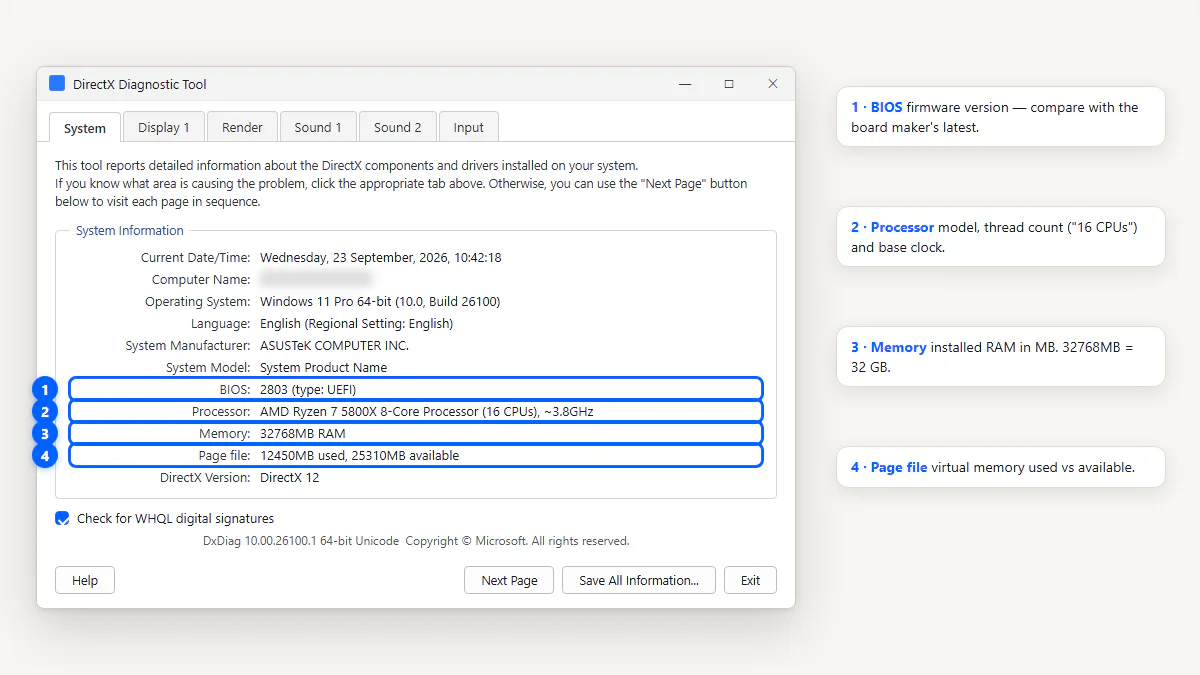Screen dimensions: 1200x675
Task: Click the 'Computer Name:' label
Action: 201,279
